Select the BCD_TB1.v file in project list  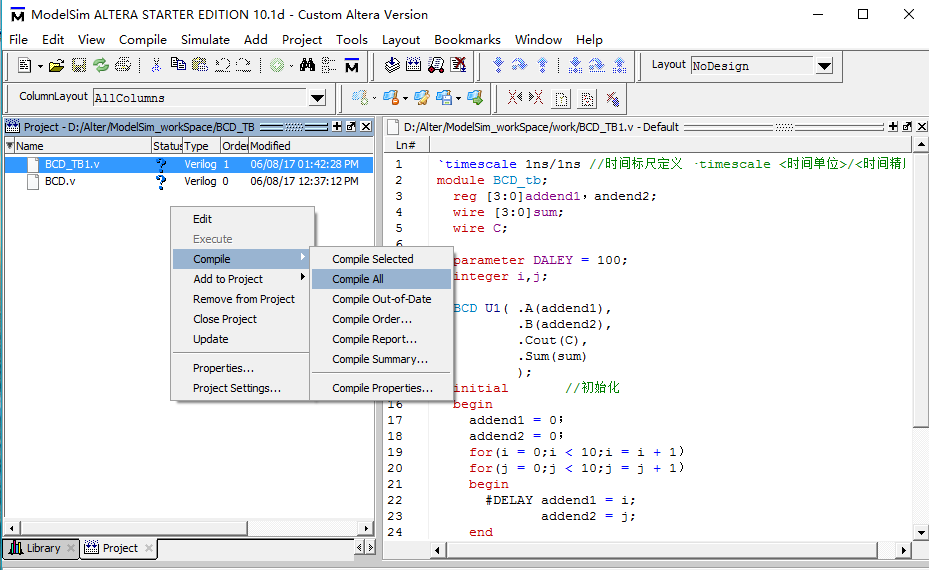[72, 164]
